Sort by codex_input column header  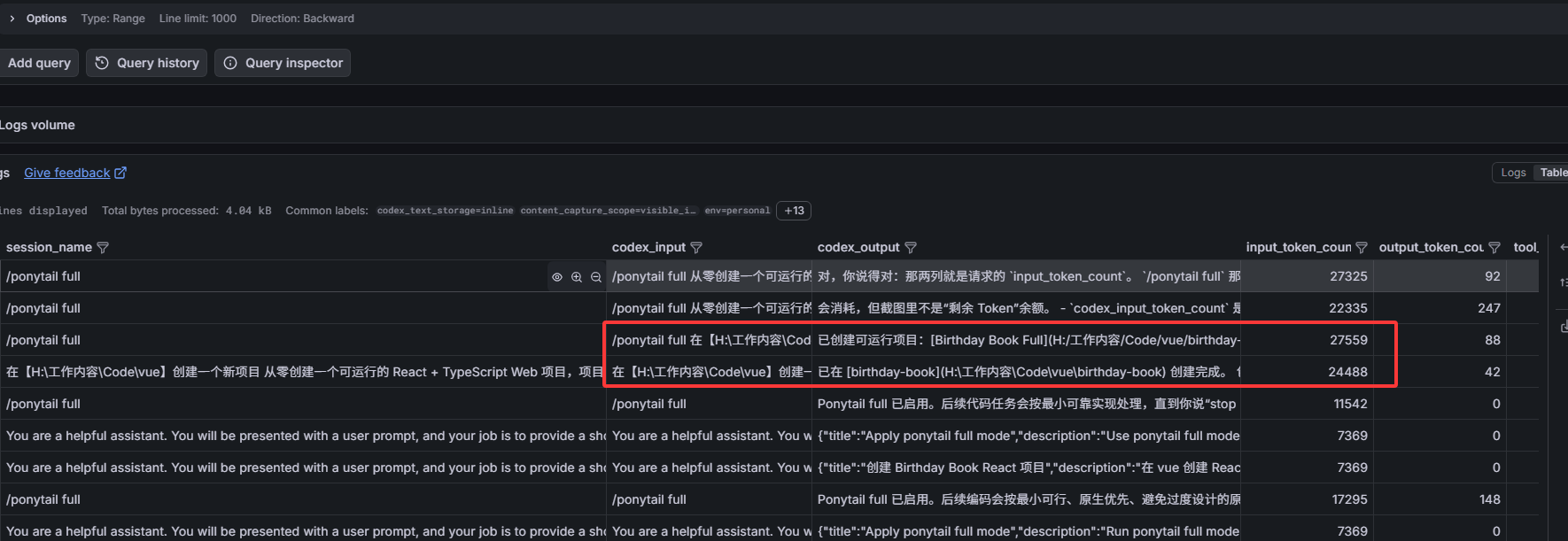coord(648,247)
